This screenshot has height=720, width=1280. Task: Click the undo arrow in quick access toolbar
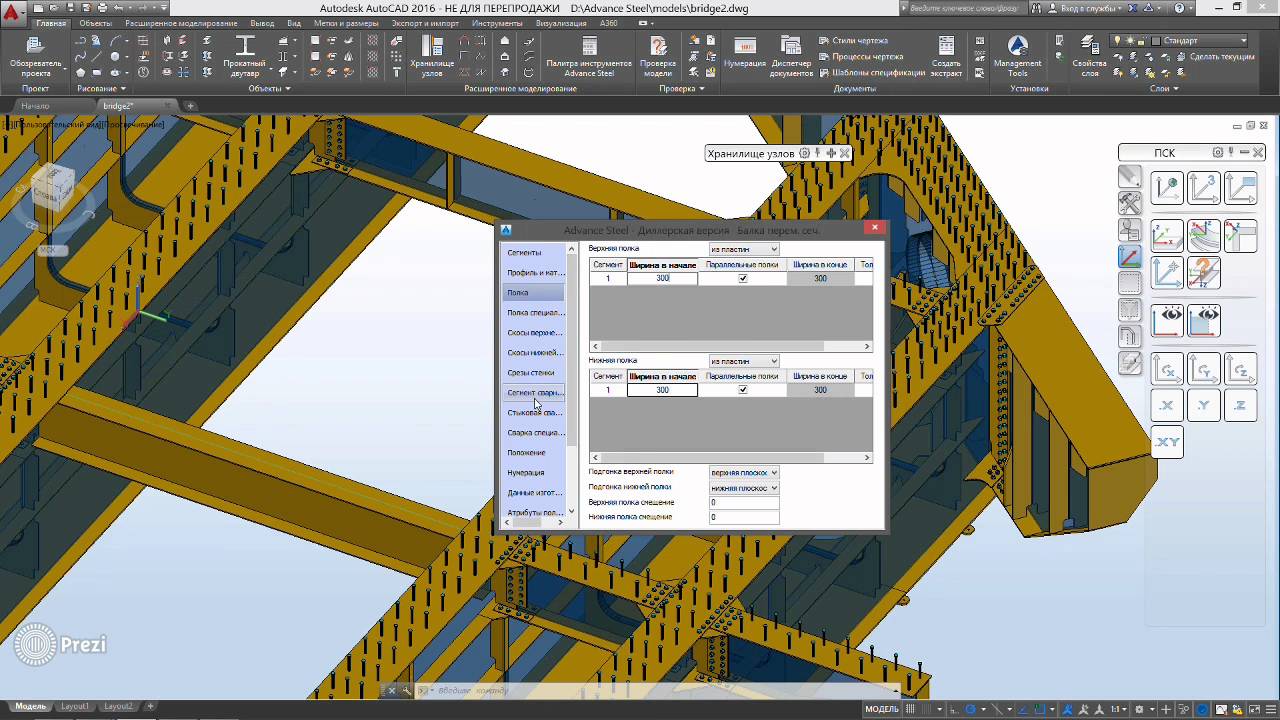(x=119, y=8)
